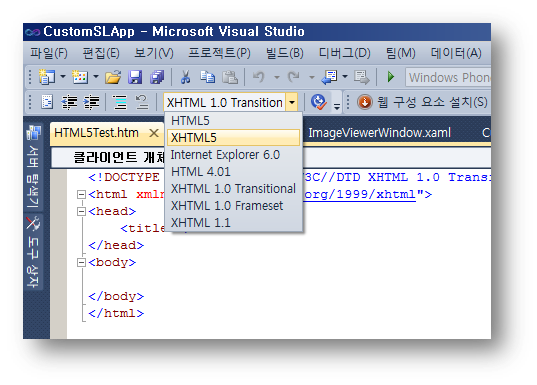
Task: Select XHTML 1.0 Transitional option
Action: pos(234,189)
